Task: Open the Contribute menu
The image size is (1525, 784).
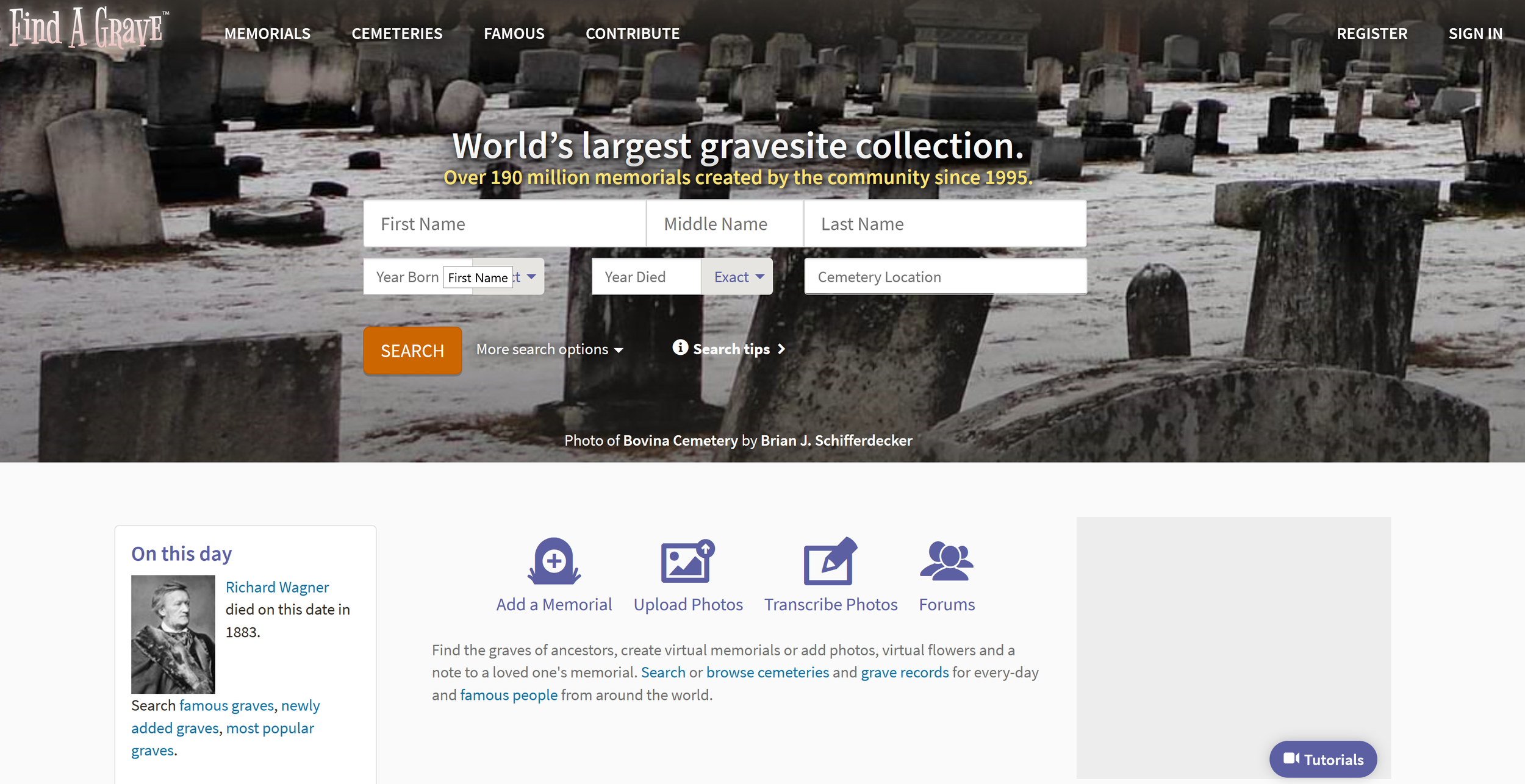Action: [633, 34]
